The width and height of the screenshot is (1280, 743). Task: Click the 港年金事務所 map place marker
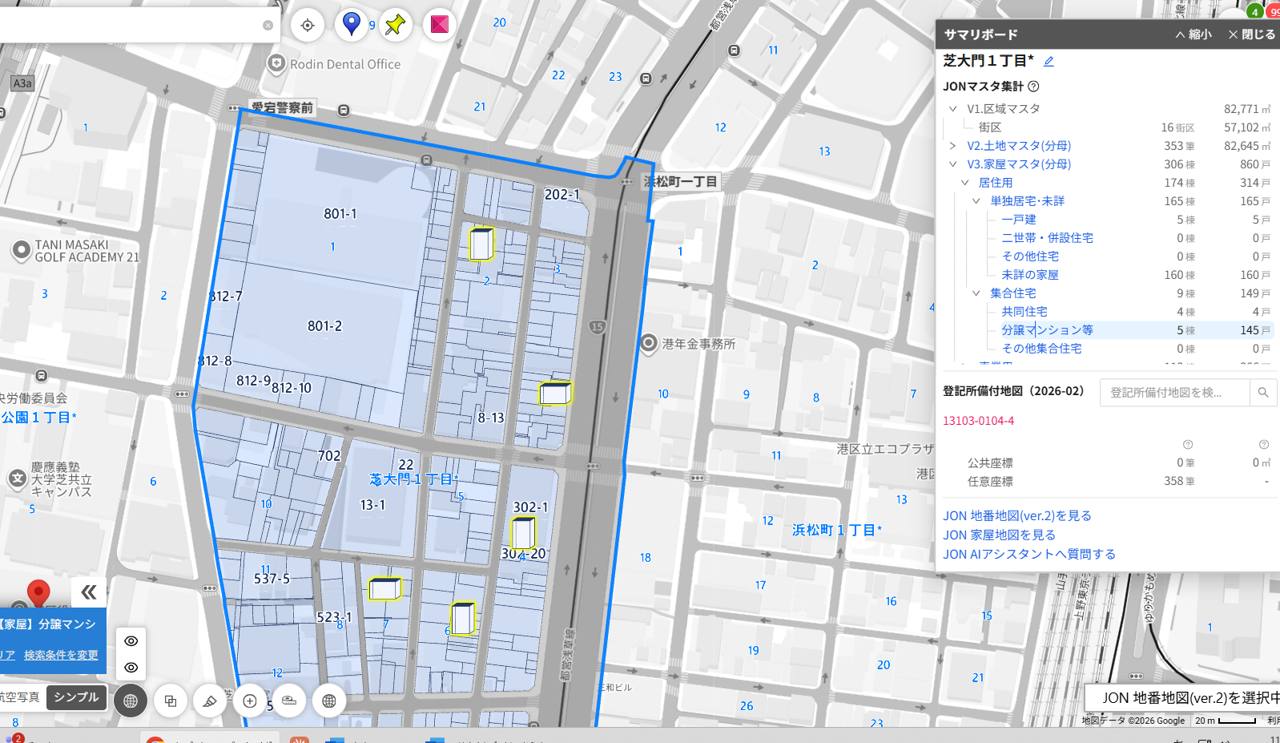(x=647, y=343)
